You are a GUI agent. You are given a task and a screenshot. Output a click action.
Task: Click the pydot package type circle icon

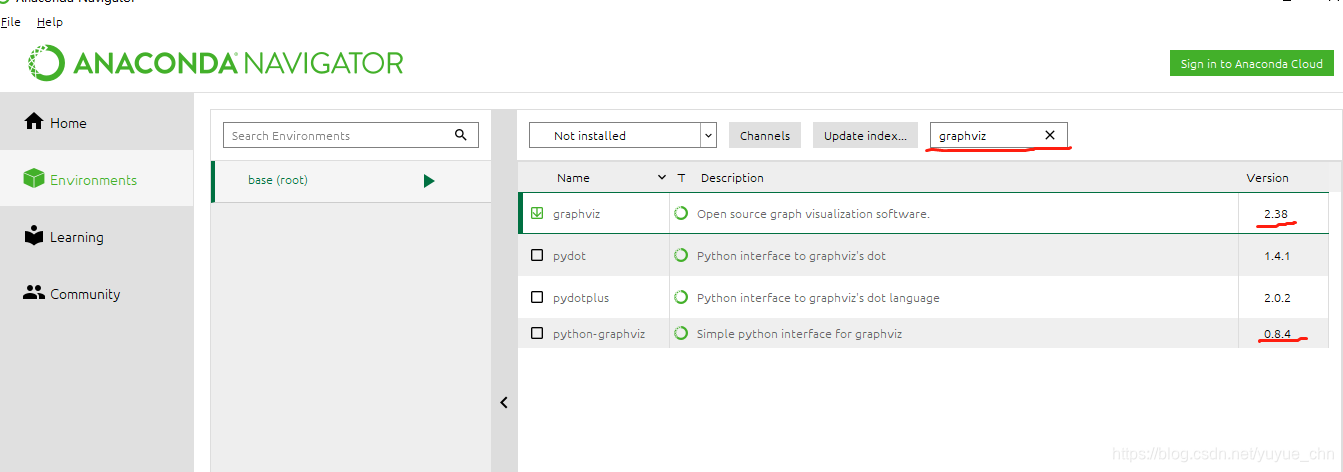681,255
